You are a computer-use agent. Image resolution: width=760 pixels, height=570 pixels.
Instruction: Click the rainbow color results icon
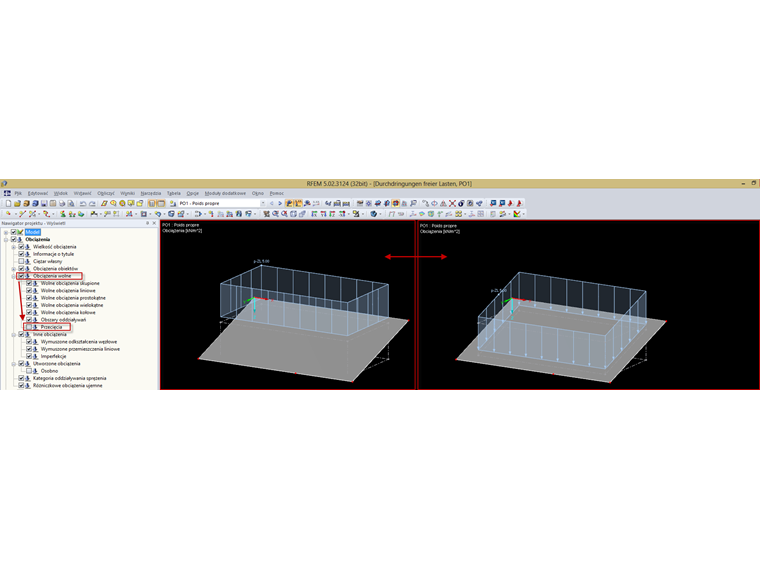516,214
